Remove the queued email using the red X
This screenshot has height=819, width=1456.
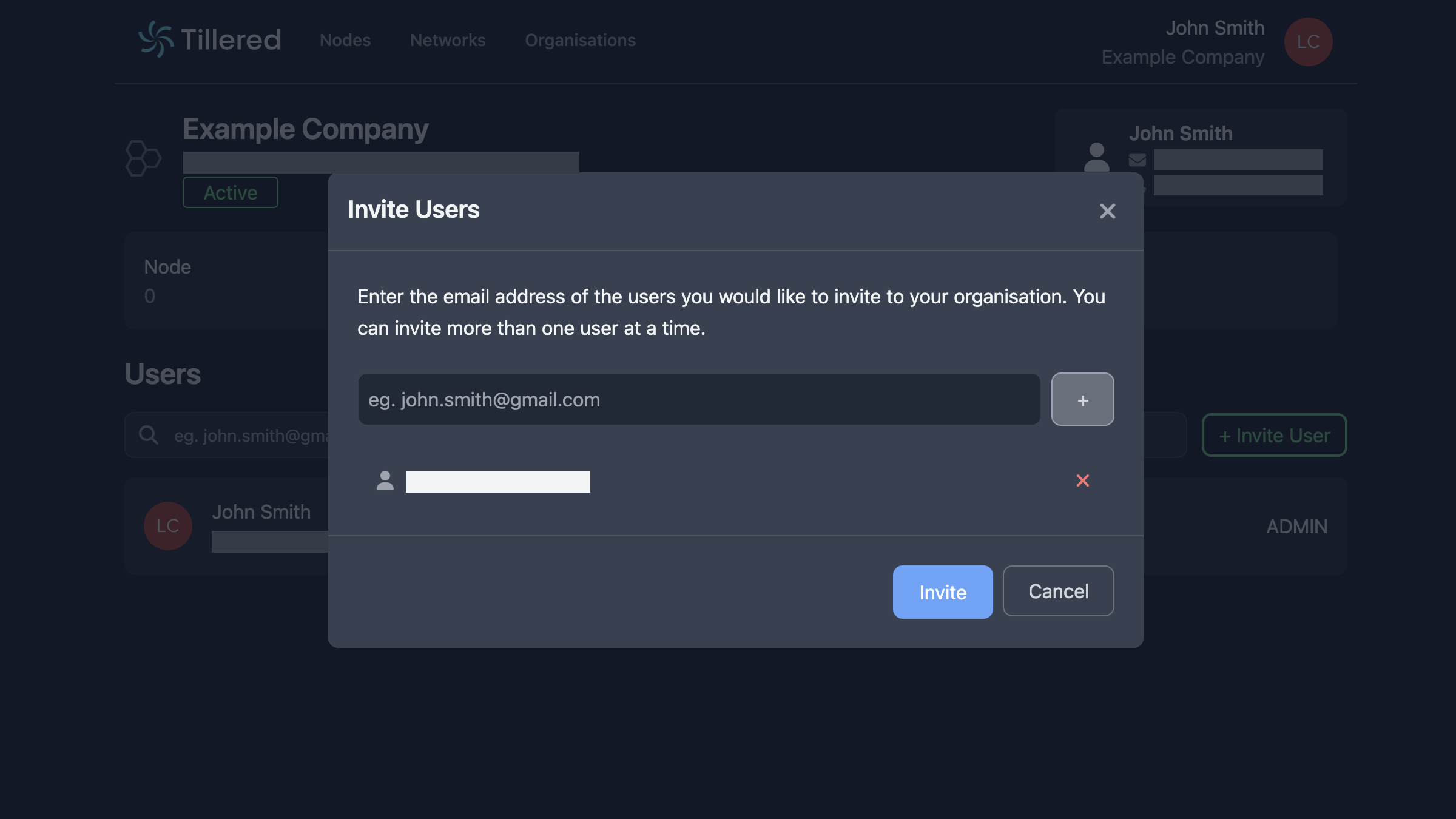point(1084,480)
